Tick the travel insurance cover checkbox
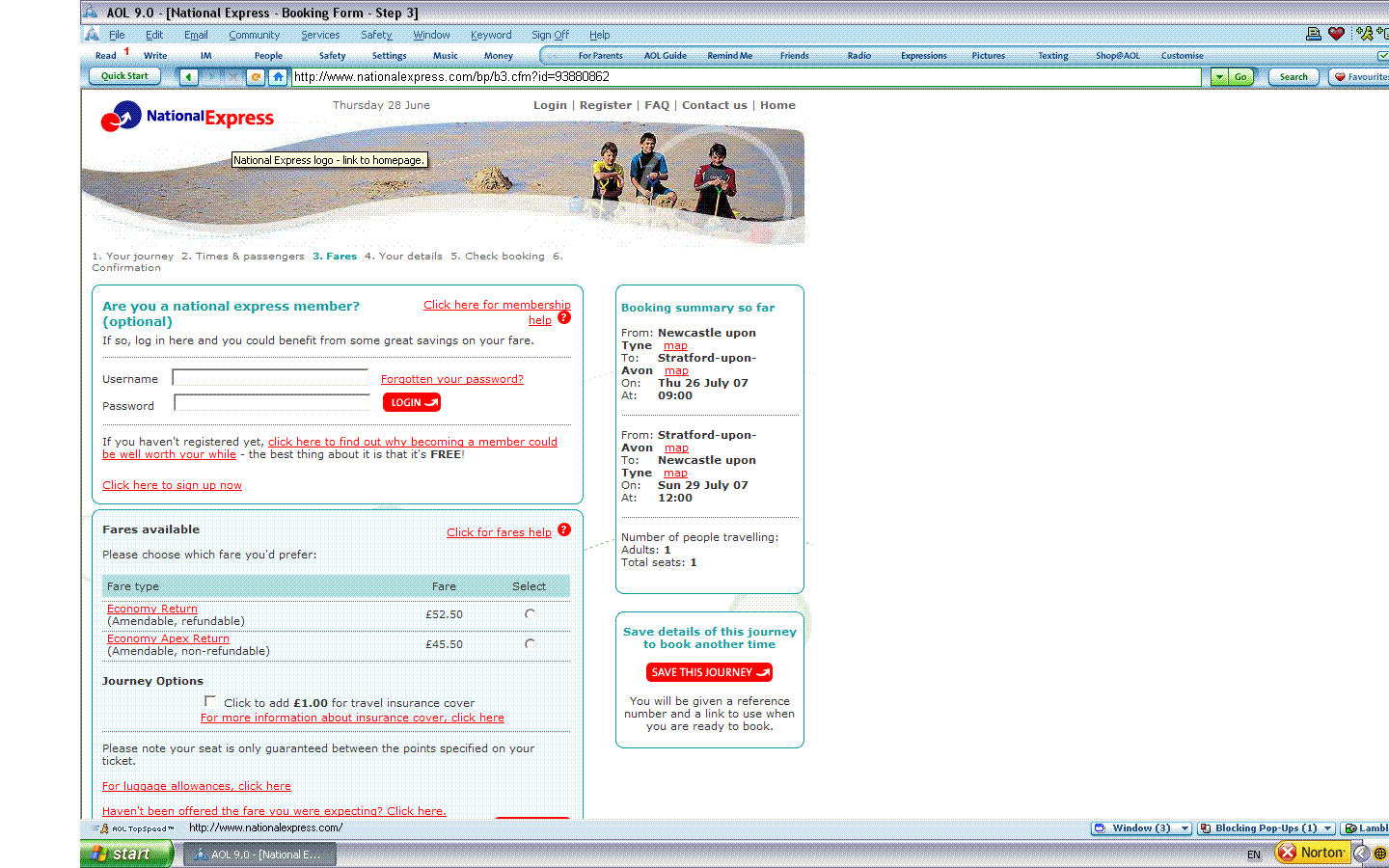Screen dimensions: 1389x868 click(210, 701)
